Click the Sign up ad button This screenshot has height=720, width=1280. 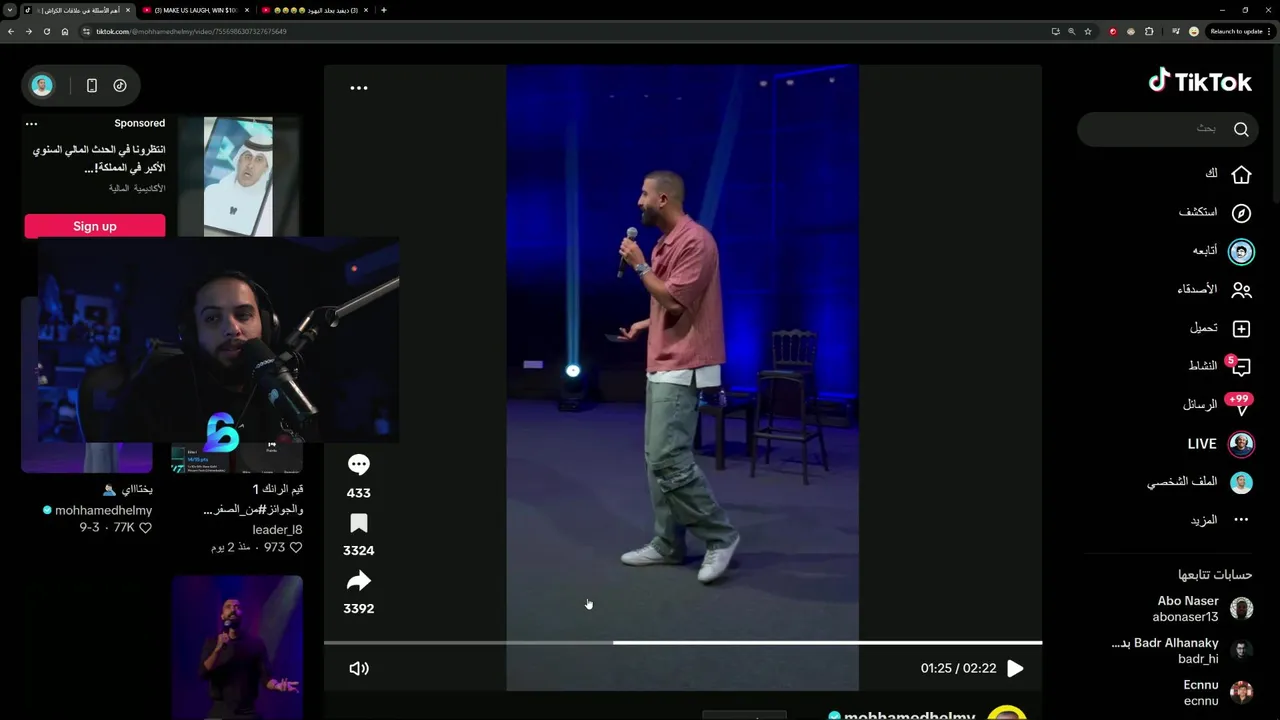click(x=95, y=226)
